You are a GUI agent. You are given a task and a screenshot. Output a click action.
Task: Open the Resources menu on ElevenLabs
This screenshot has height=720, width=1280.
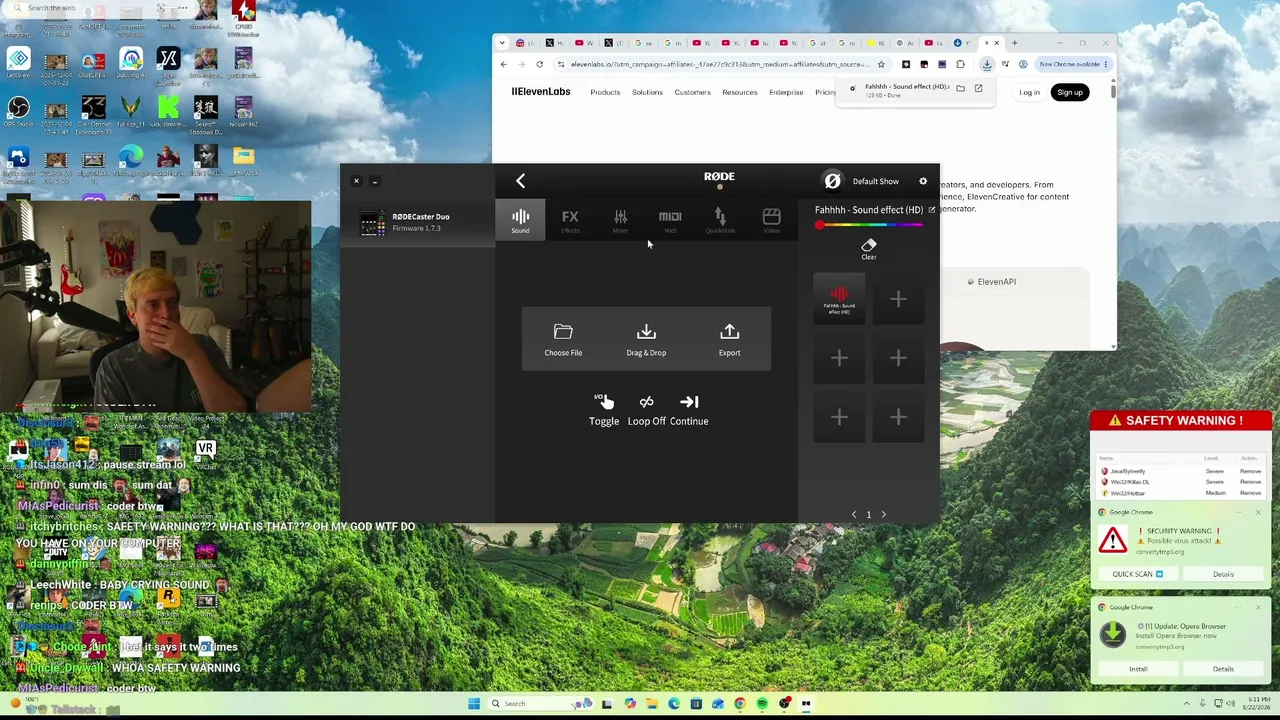click(x=740, y=92)
